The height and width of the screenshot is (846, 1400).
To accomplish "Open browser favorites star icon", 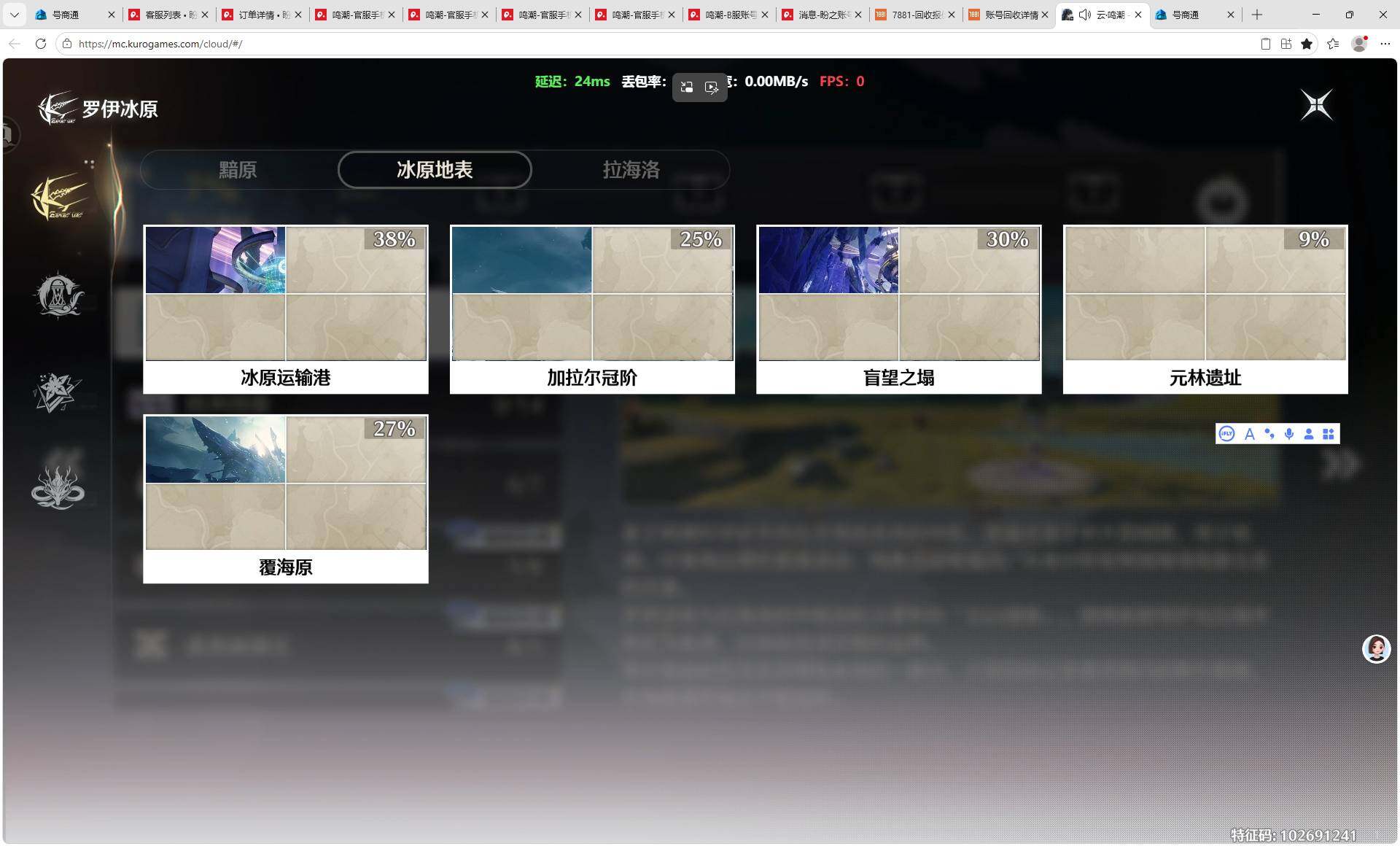I will [x=1307, y=44].
